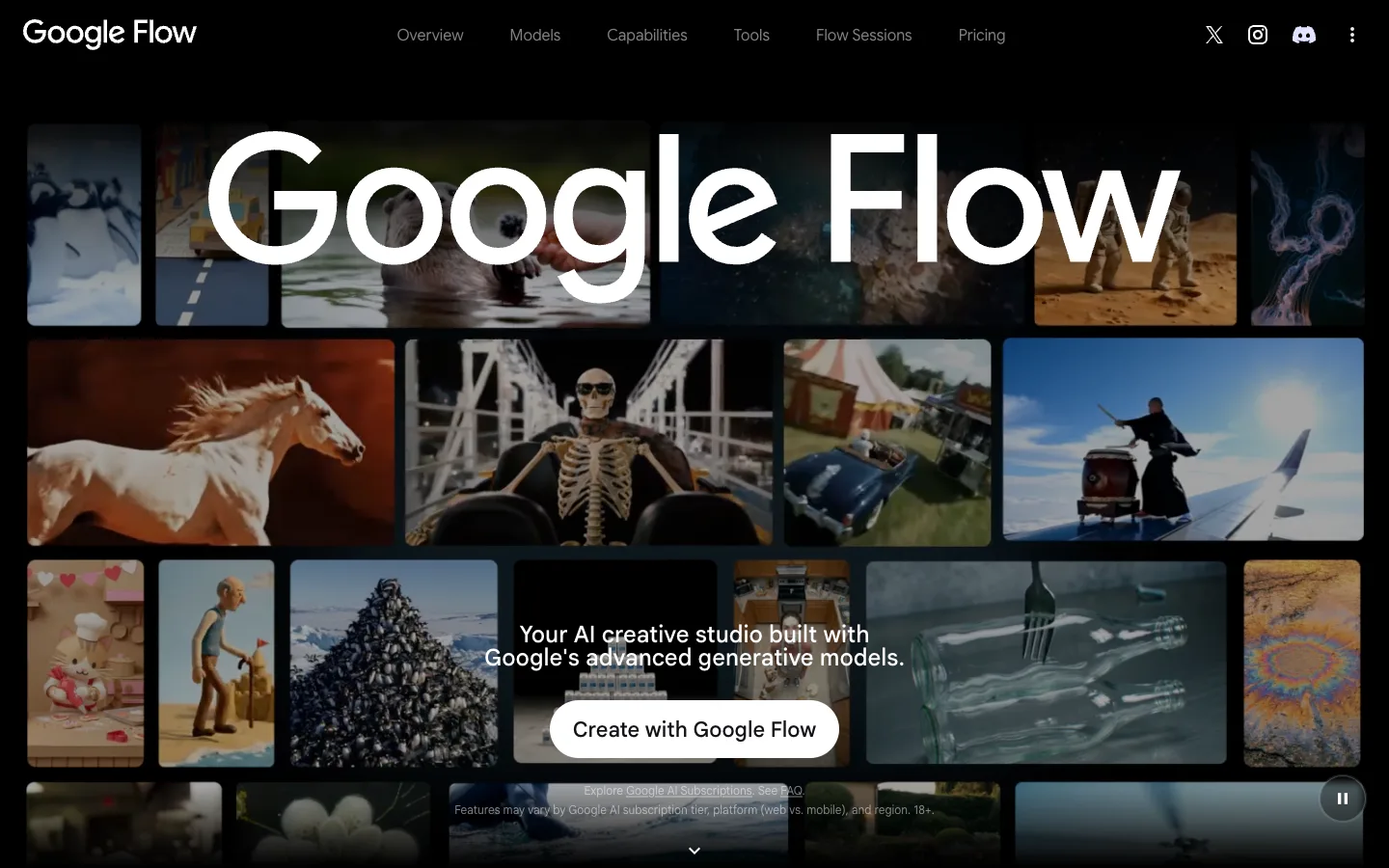Select the snowy penguin thumbnail at top left
Screen dimensions: 1389x868
[84, 224]
